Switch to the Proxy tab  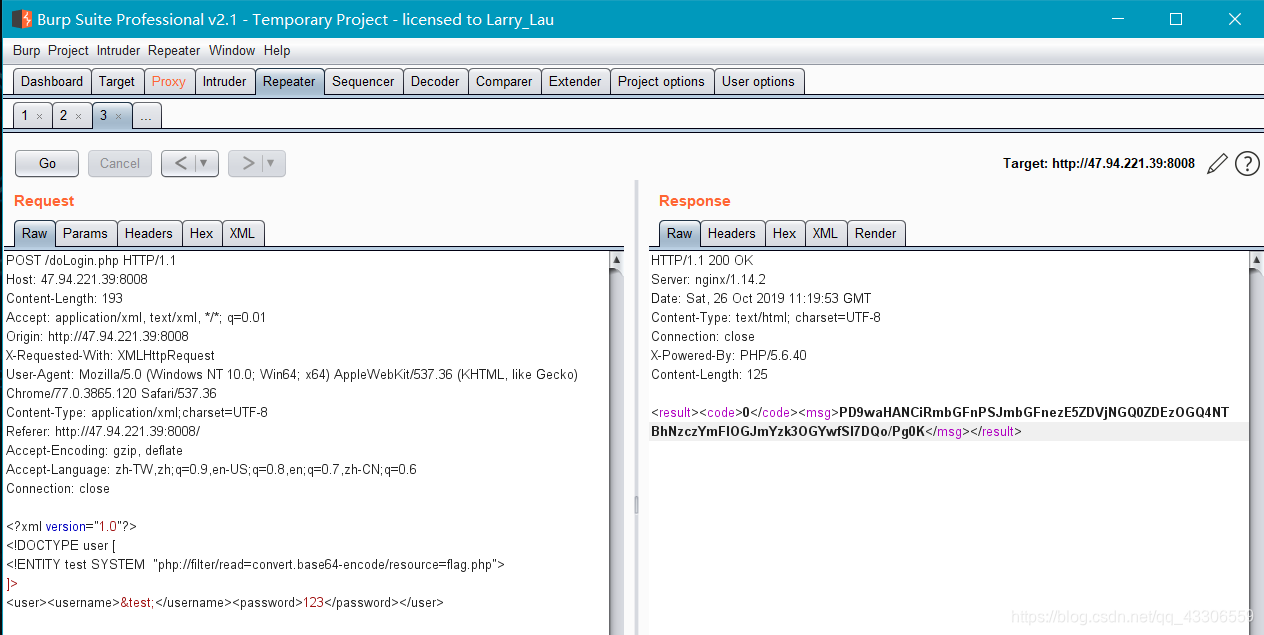169,82
